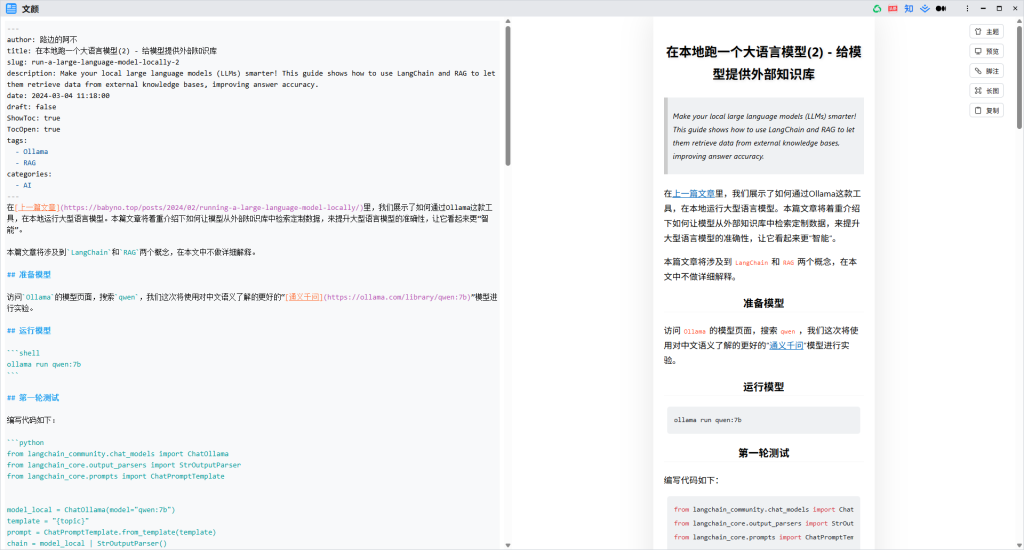Image resolution: width=1024 pixels, height=550 pixels.
Task: Click the '- RAG' tag line
Action: (26, 163)
